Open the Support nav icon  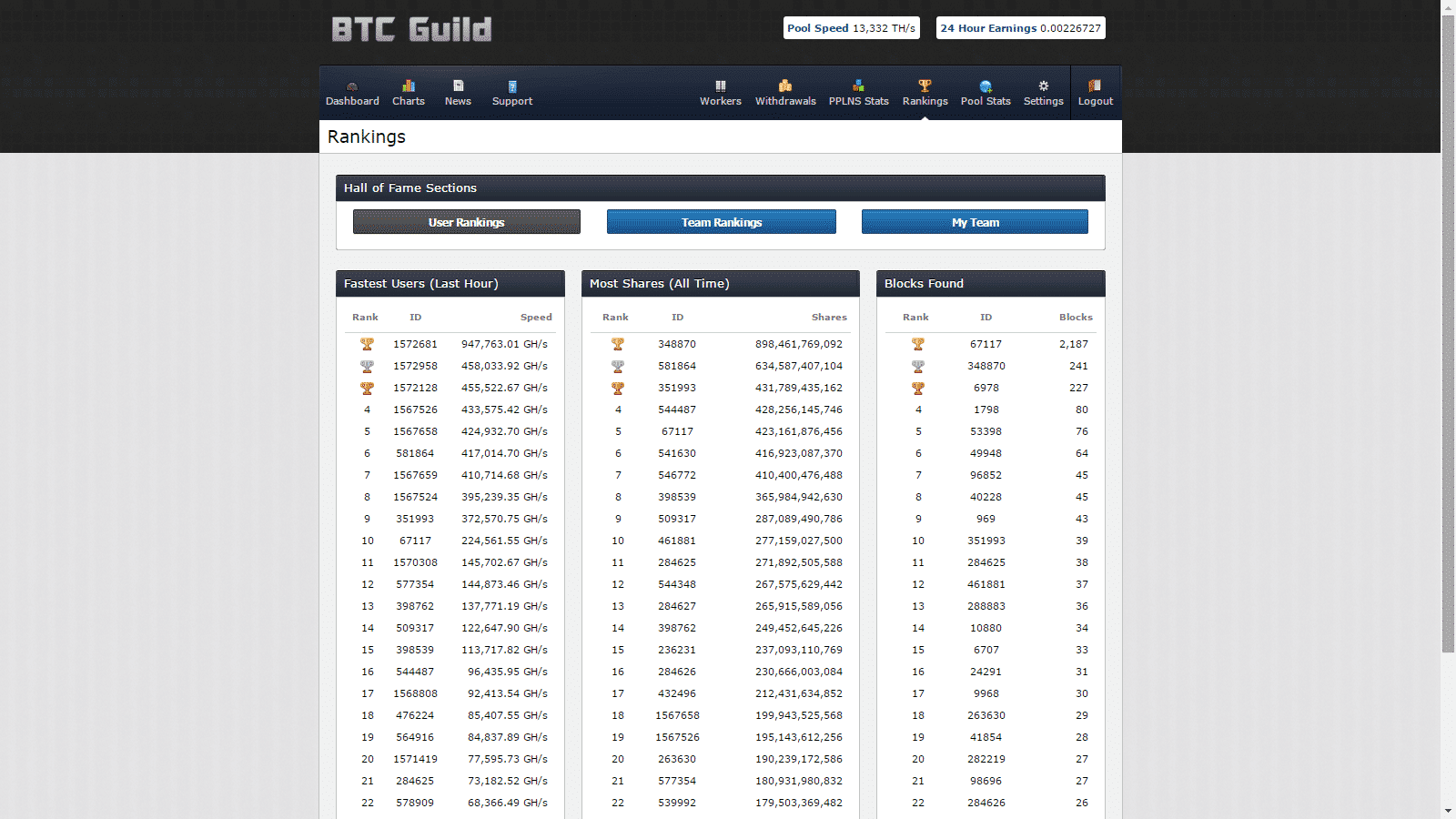tap(512, 86)
